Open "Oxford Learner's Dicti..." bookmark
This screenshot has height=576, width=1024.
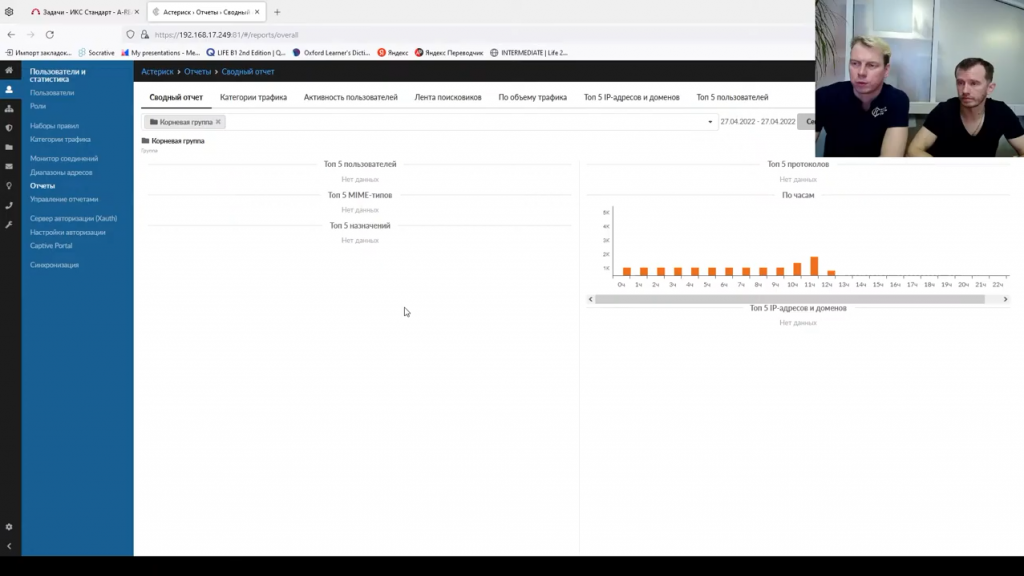tap(332, 53)
